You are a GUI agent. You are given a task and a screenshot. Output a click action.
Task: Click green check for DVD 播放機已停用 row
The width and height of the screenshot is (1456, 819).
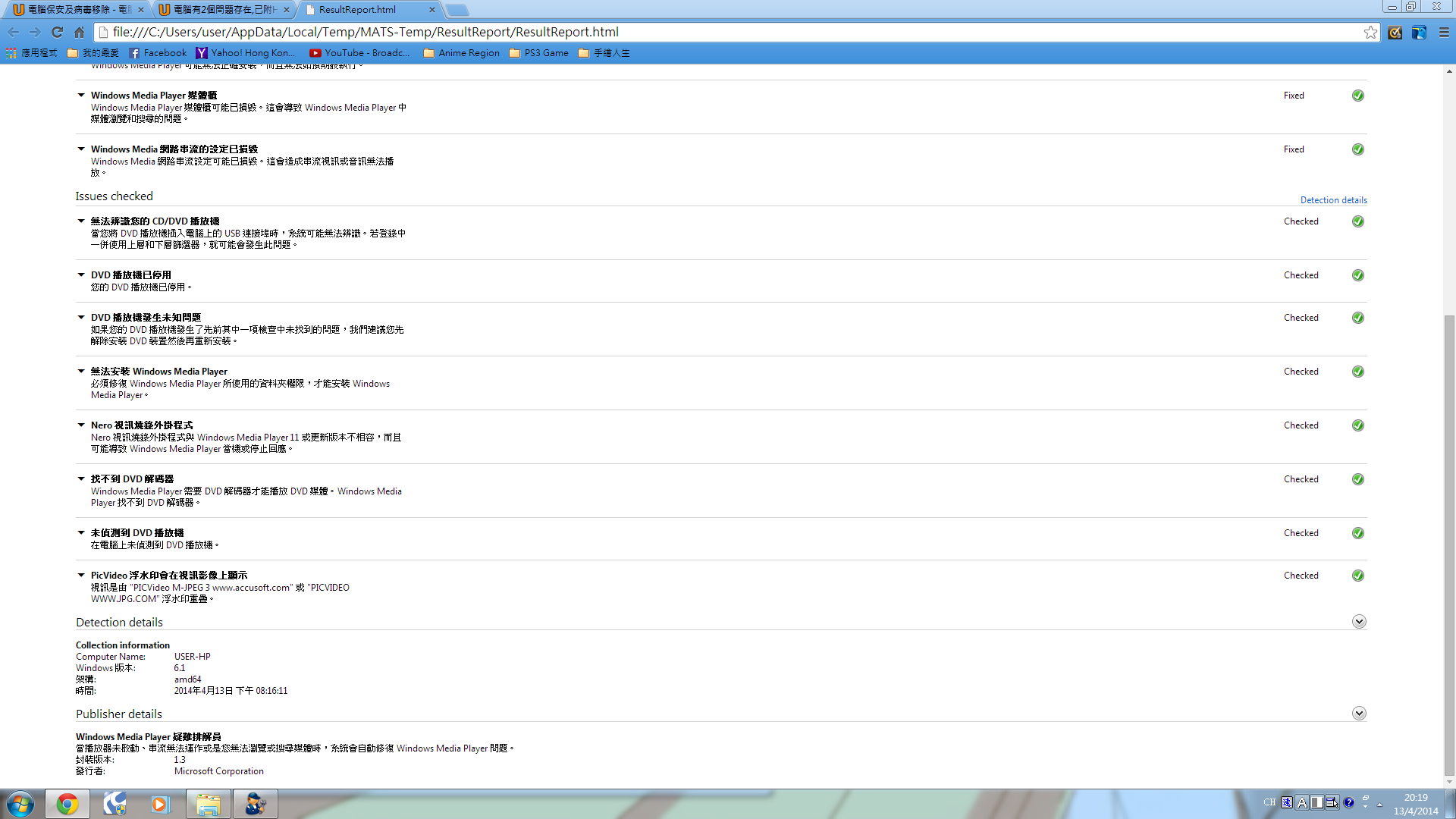1358,275
